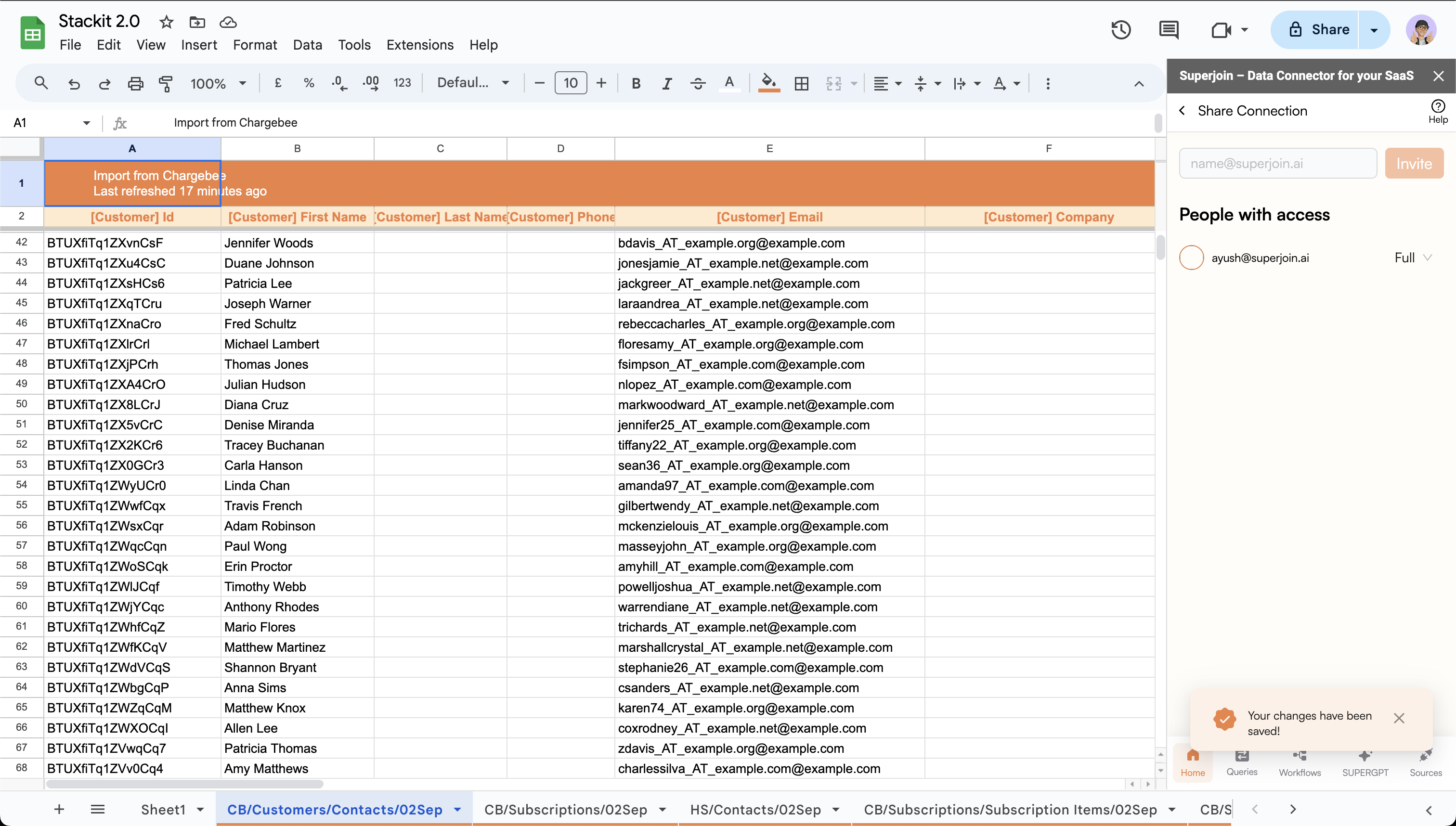Screen dimensions: 1456x826
Task: Open the text color picker
Action: pos(729,83)
